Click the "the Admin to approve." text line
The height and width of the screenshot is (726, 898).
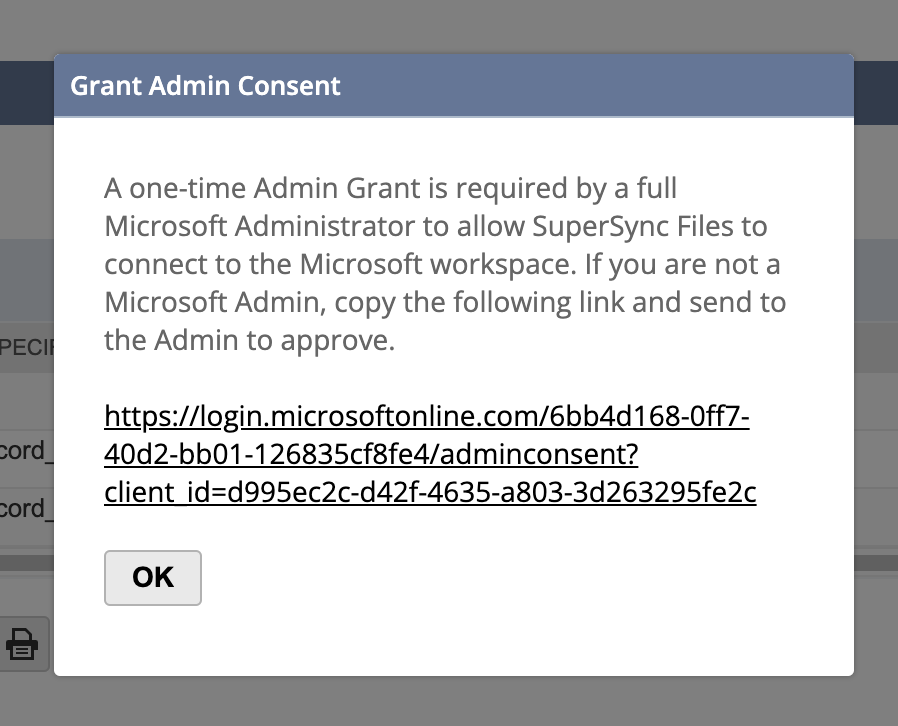point(250,341)
